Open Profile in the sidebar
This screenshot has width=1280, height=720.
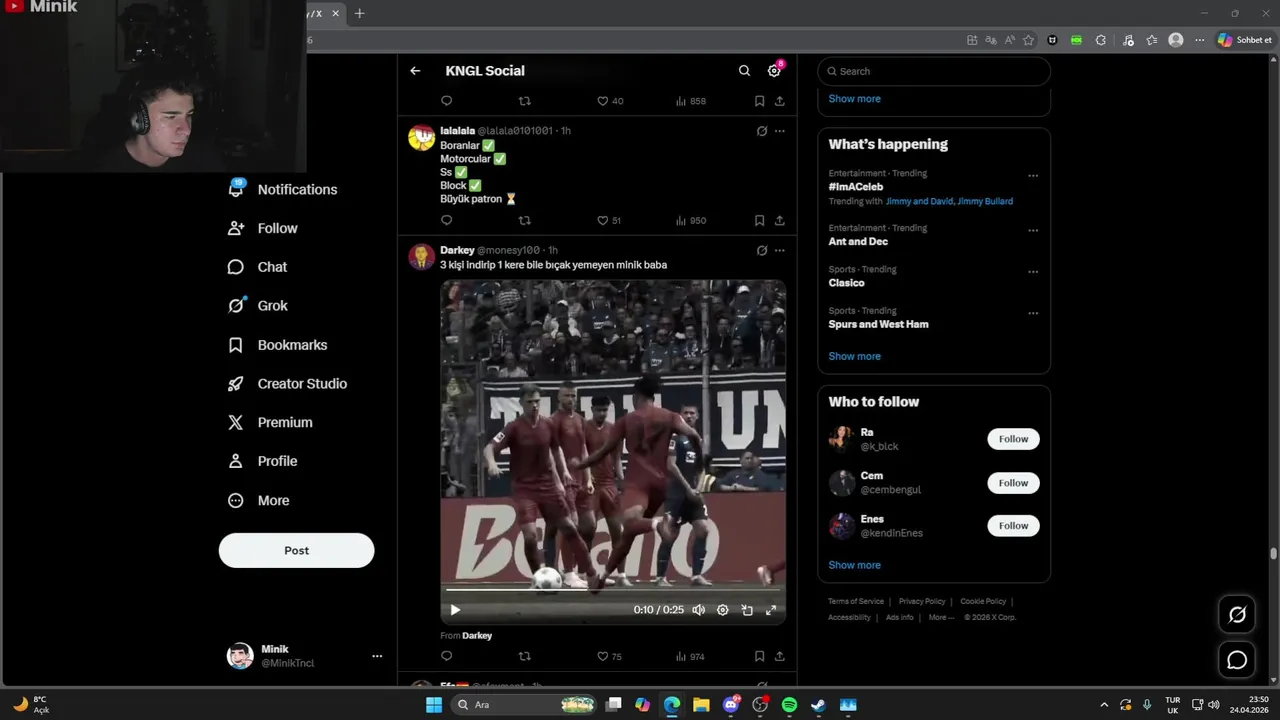click(x=263, y=461)
